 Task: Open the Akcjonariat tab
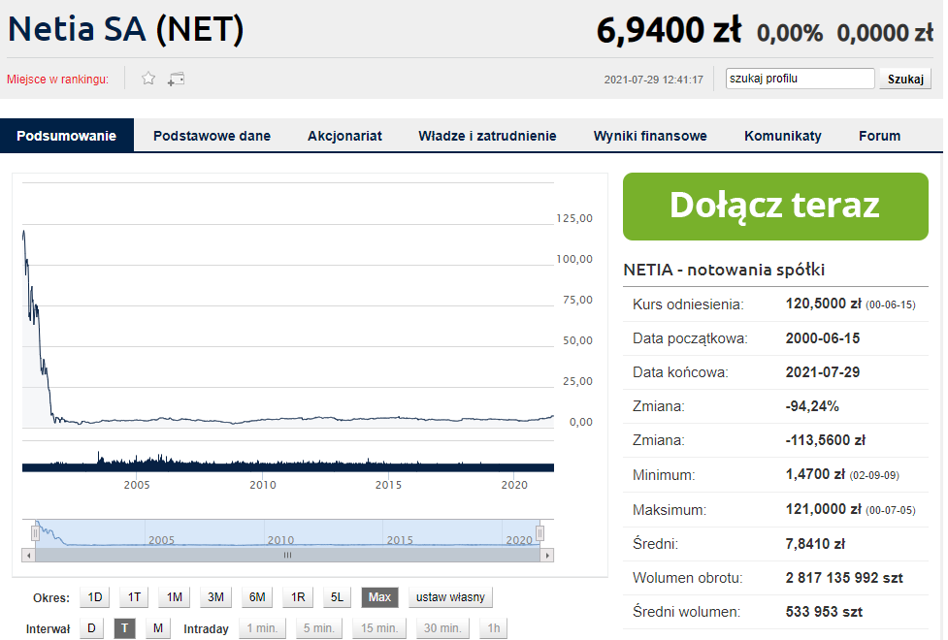(345, 136)
